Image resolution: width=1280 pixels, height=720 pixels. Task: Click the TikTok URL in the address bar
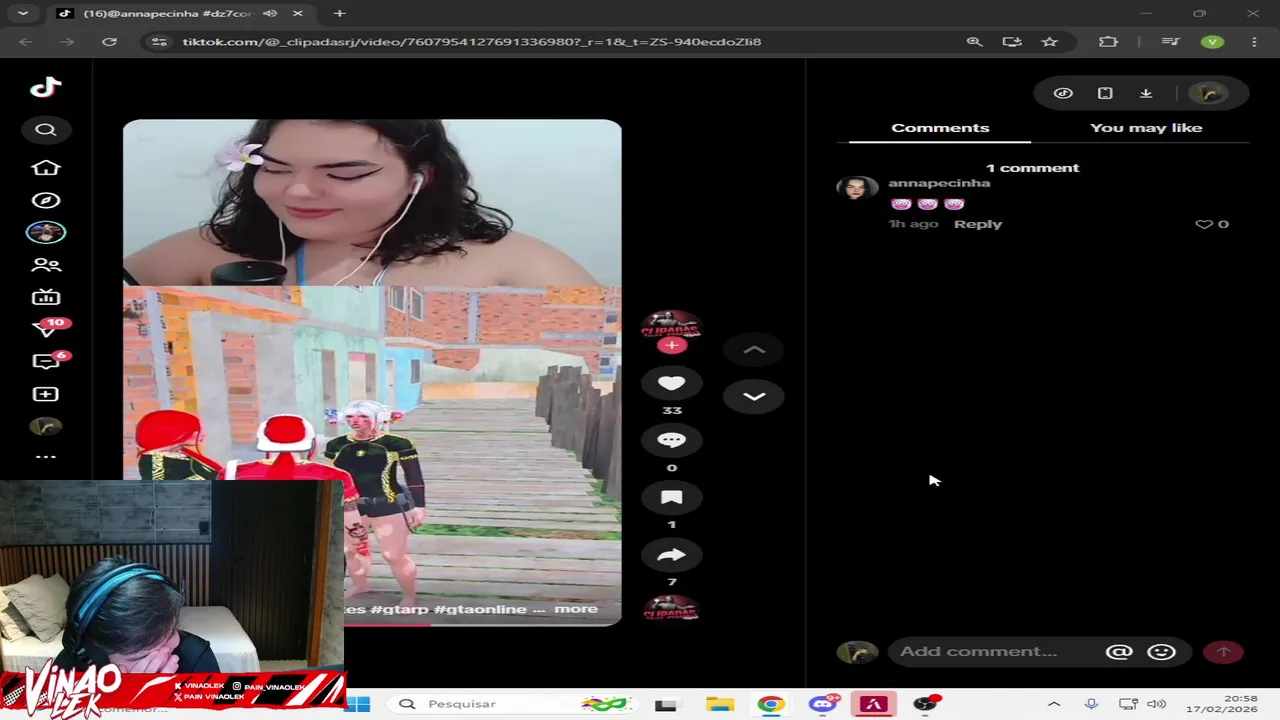471,42
